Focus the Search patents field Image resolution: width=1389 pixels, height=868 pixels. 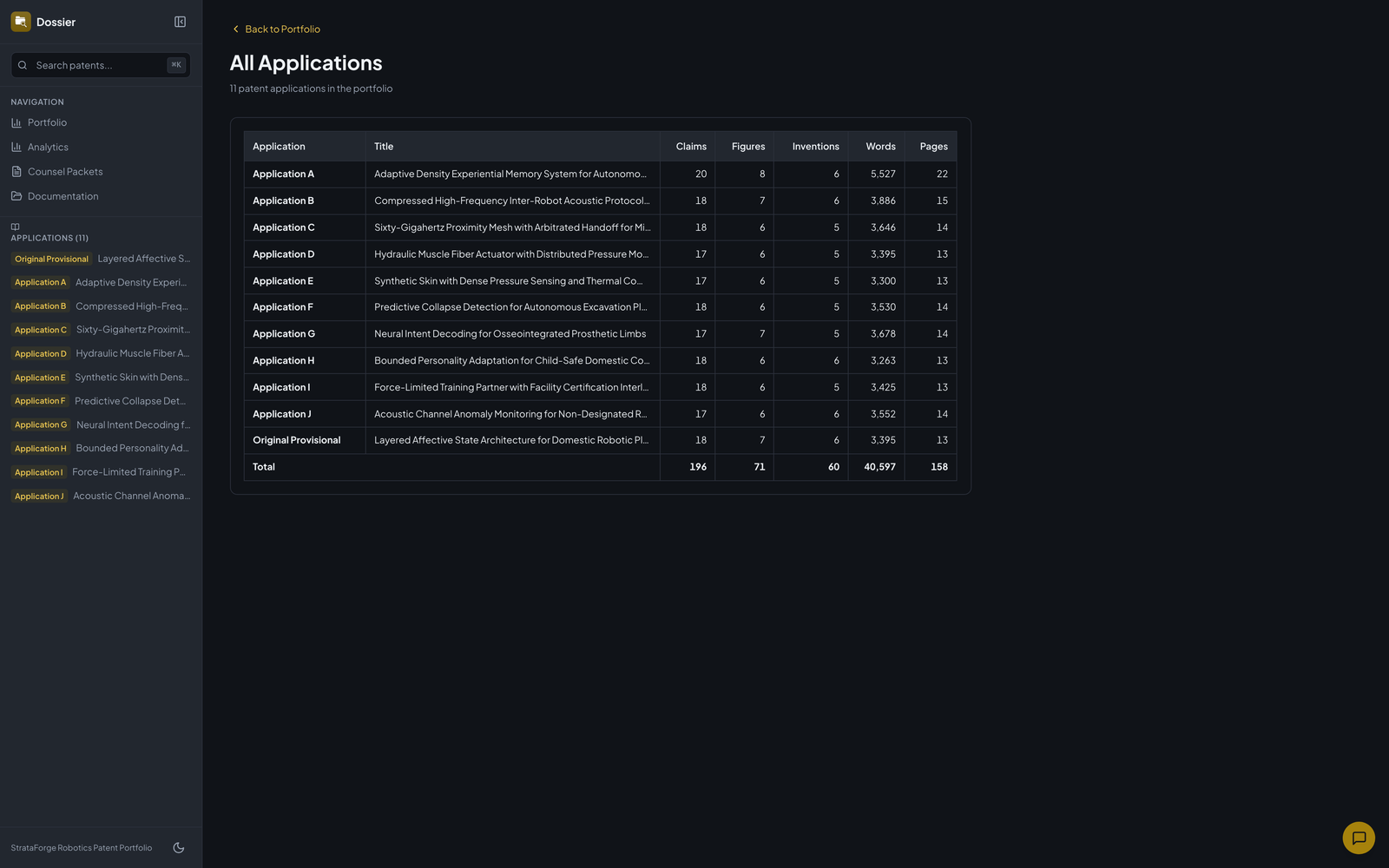tap(101, 65)
